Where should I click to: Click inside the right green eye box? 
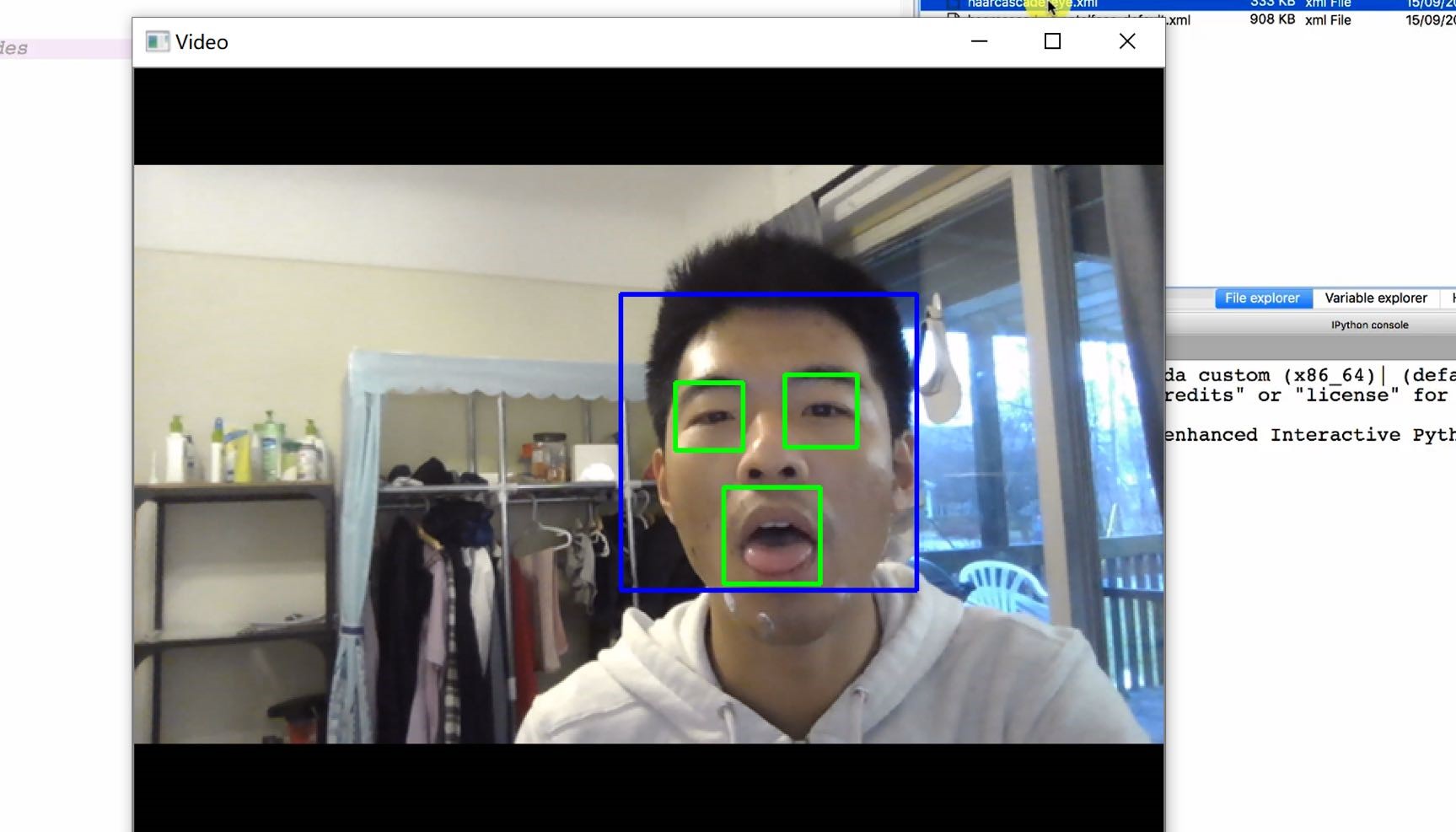(821, 411)
